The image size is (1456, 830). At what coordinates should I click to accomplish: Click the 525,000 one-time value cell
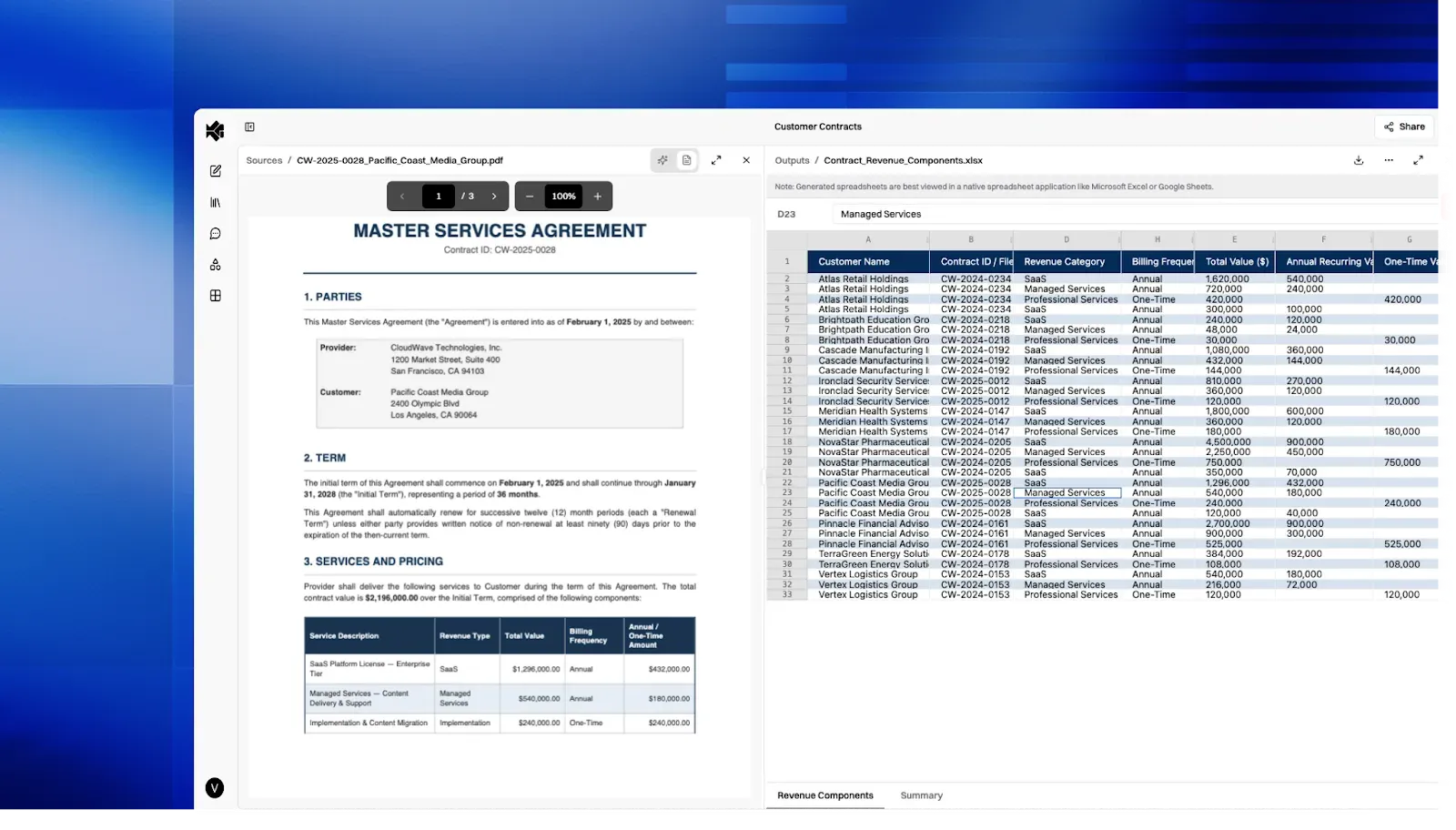point(1405,544)
